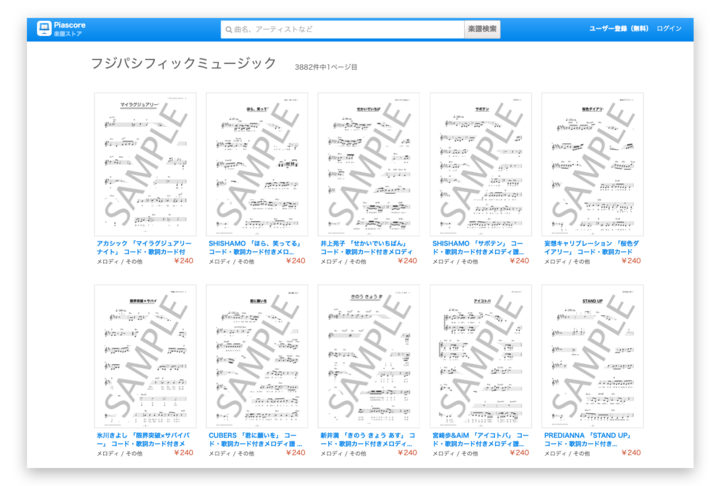Open the 限界突破×サバイバー sheet thumbnail
720x486 pixels.
tap(145, 356)
